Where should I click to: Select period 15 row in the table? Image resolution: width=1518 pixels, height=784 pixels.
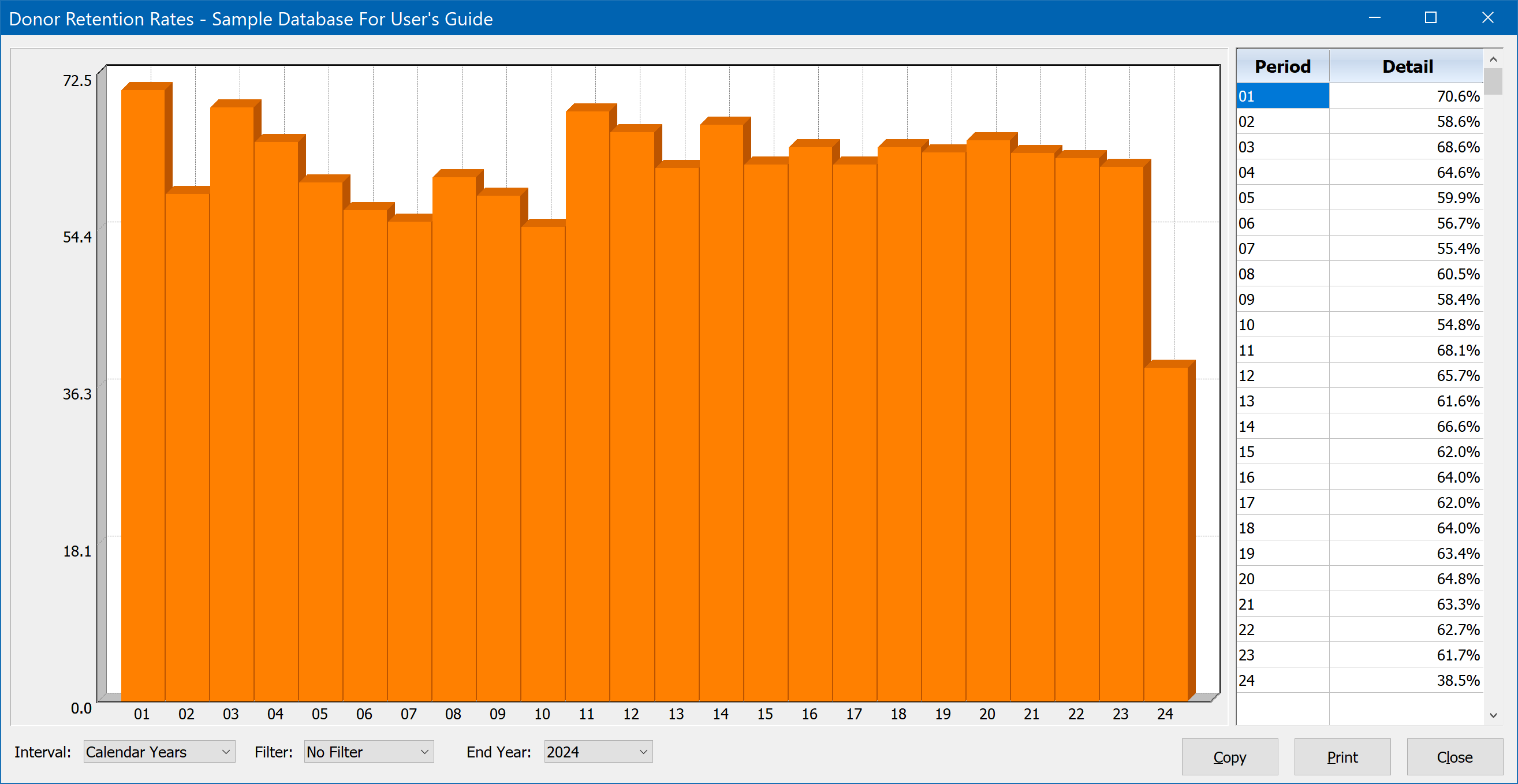coord(1359,451)
